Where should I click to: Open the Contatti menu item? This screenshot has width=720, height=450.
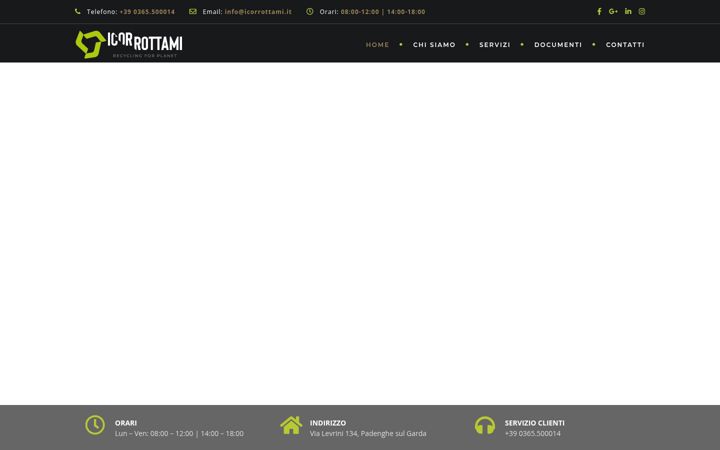(625, 45)
